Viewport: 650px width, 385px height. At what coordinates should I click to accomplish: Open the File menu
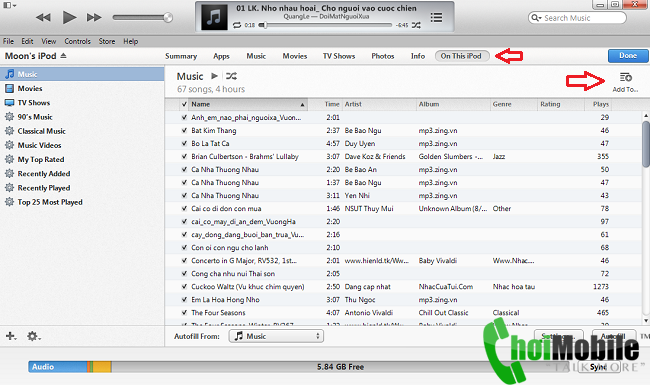(8, 41)
